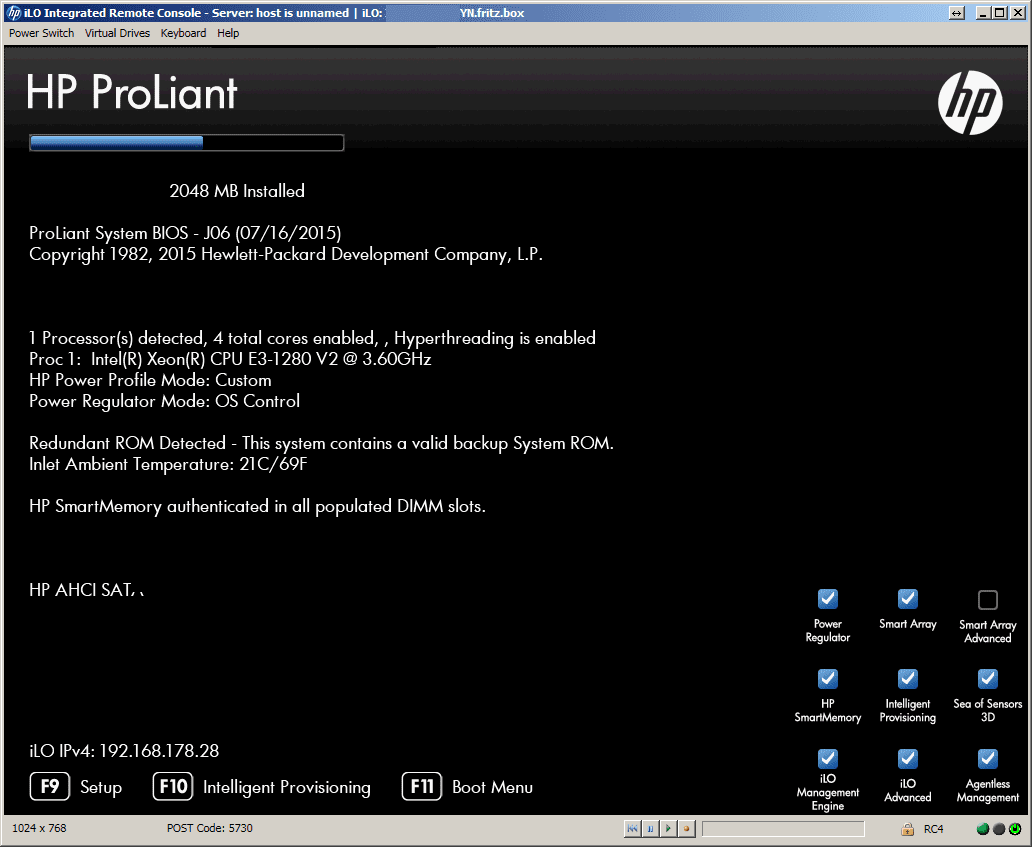Viewport: 1032px width, 847px height.
Task: Click the green health status LED
Action: point(983,829)
